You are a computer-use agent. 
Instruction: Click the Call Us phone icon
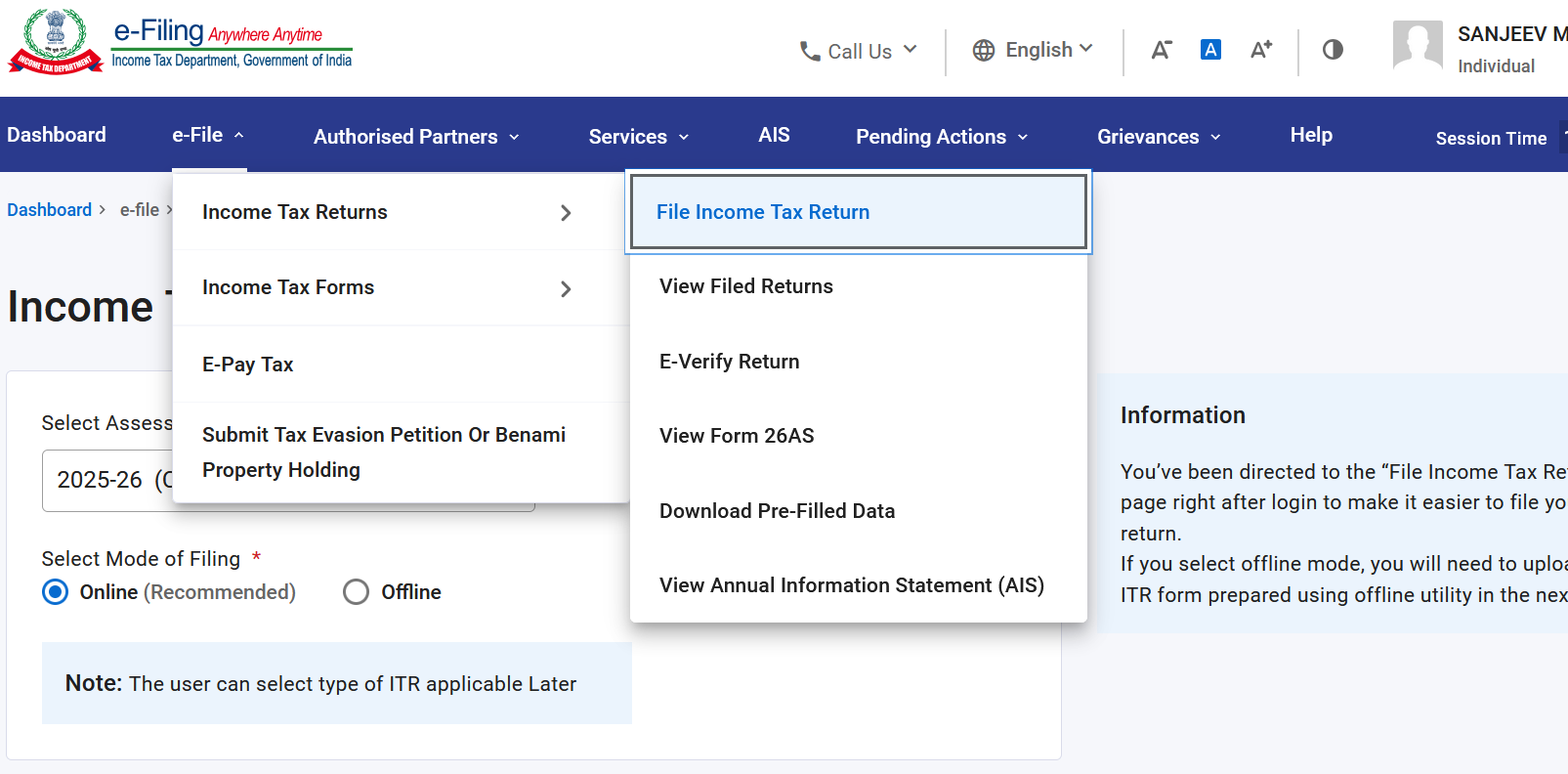(x=810, y=51)
